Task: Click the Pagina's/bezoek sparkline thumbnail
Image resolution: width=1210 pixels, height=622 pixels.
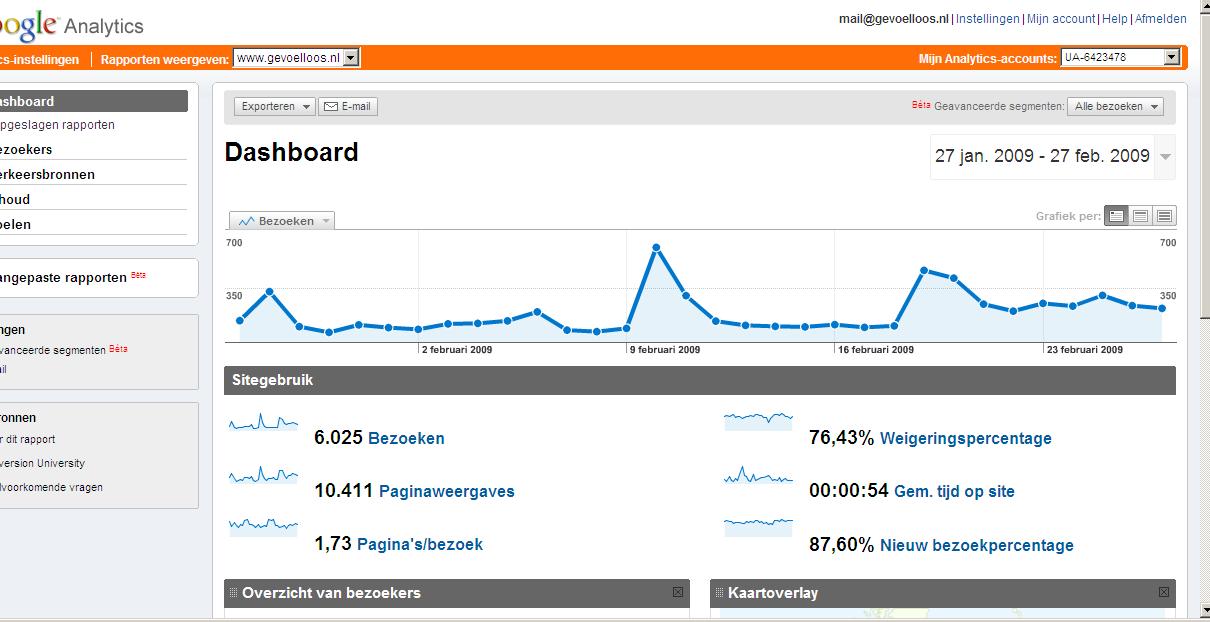Action: 264,525
